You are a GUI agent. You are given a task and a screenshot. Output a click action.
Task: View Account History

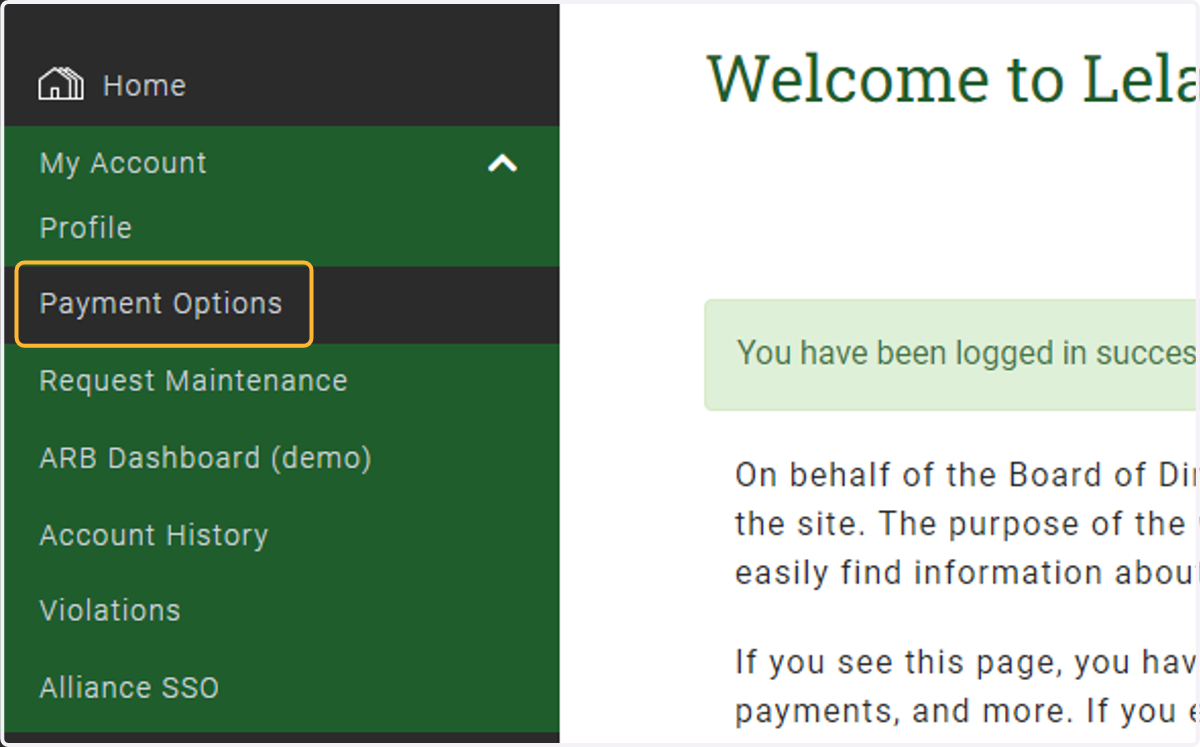point(154,535)
